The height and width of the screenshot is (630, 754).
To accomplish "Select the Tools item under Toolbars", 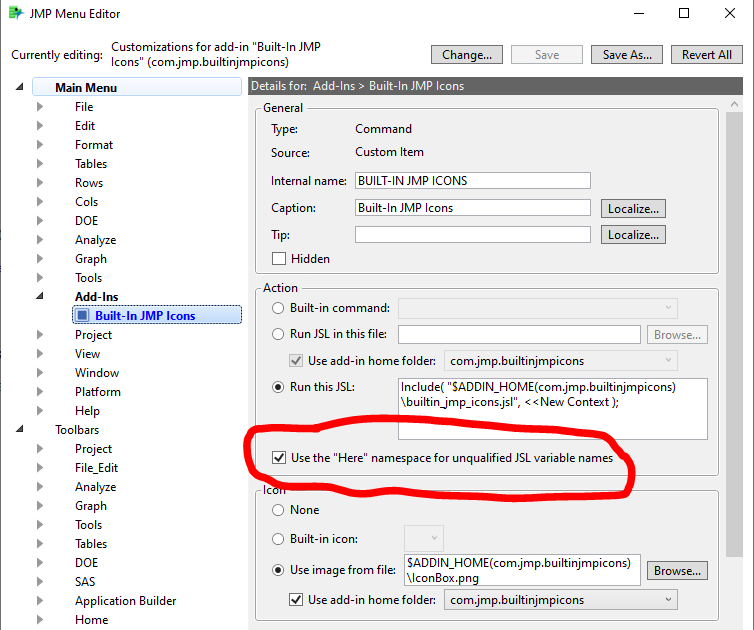I will (88, 525).
